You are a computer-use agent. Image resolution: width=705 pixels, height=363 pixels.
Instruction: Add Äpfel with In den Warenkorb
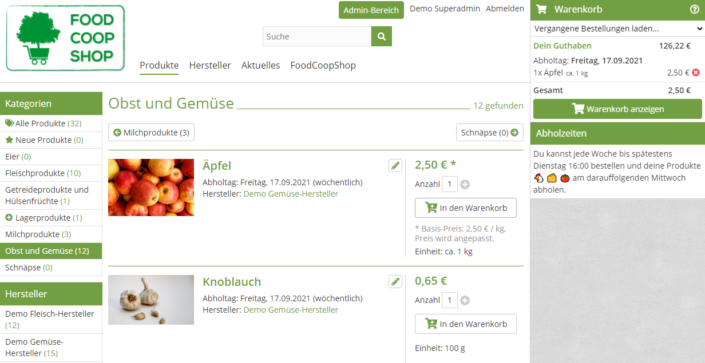pos(466,208)
